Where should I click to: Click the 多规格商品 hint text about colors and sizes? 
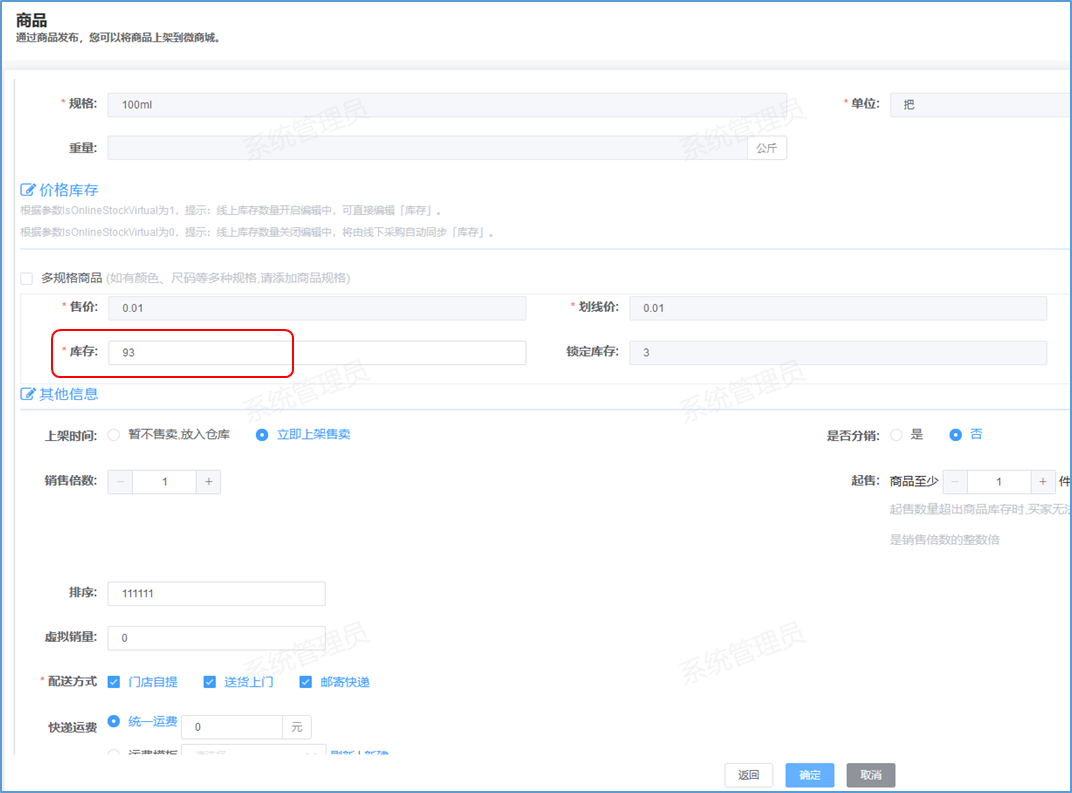tap(228, 278)
